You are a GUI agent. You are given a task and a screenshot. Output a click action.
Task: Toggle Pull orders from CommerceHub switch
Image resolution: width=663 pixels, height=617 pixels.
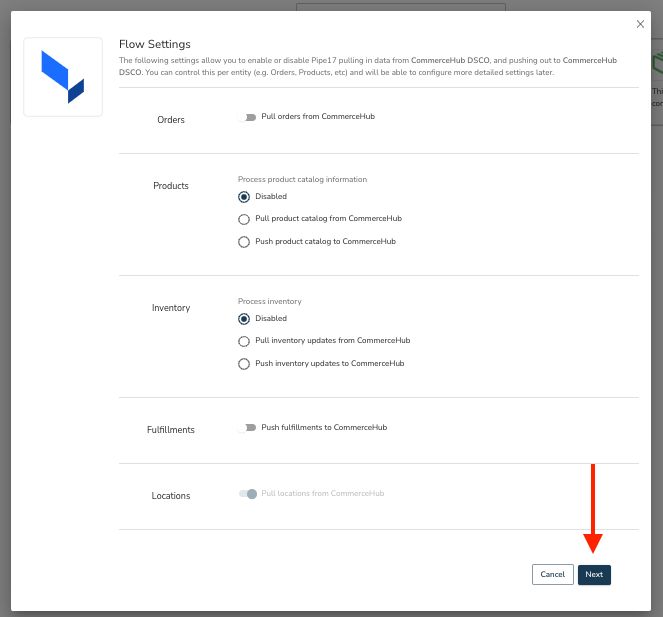tap(247, 117)
